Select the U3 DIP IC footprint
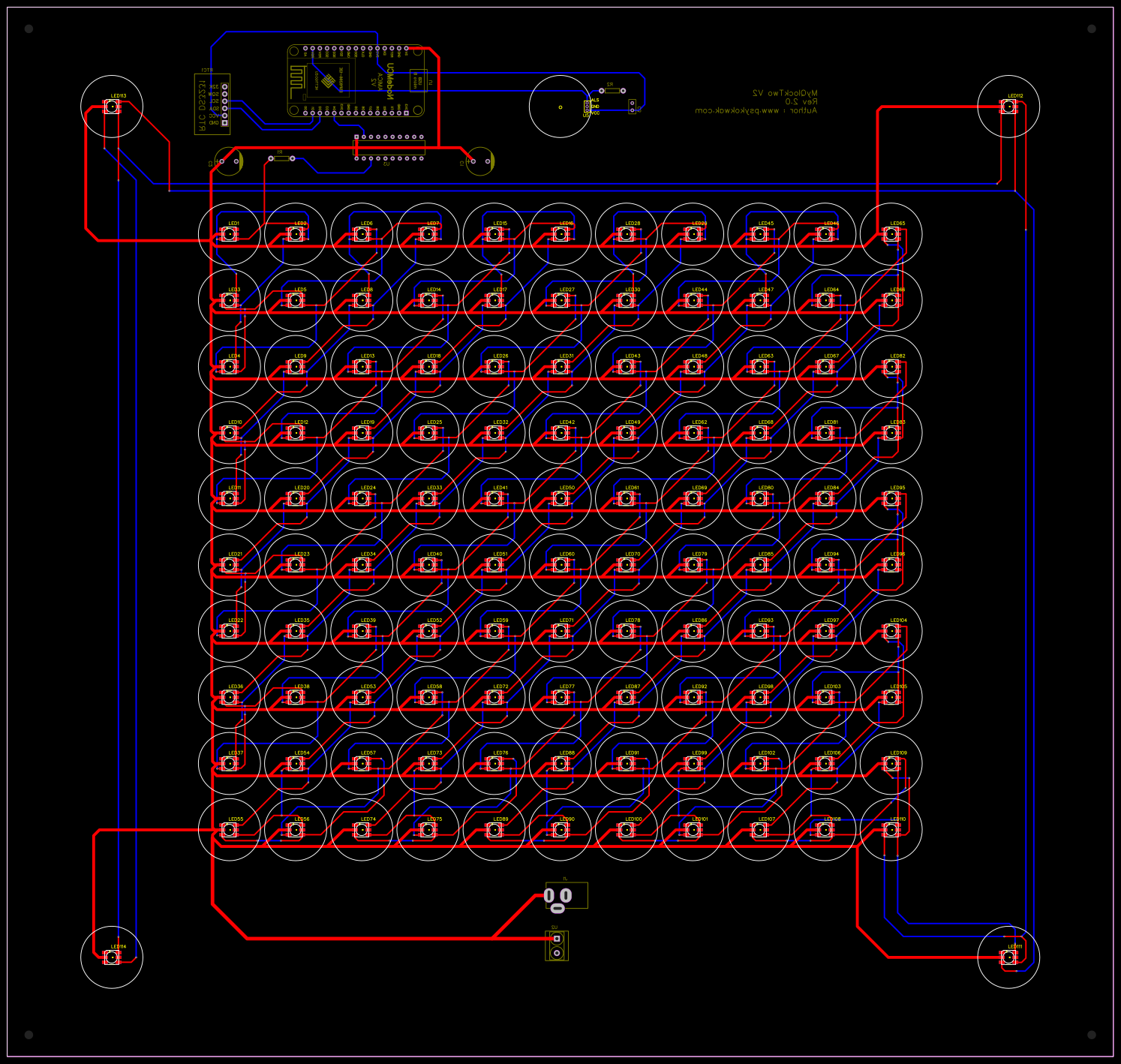The width and height of the screenshot is (1121, 1064). click(389, 148)
